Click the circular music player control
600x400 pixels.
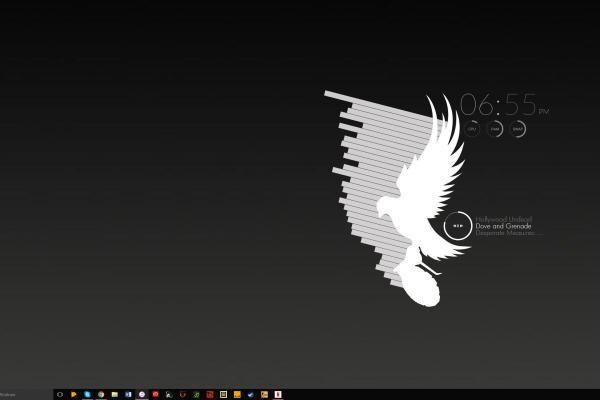pos(458,226)
